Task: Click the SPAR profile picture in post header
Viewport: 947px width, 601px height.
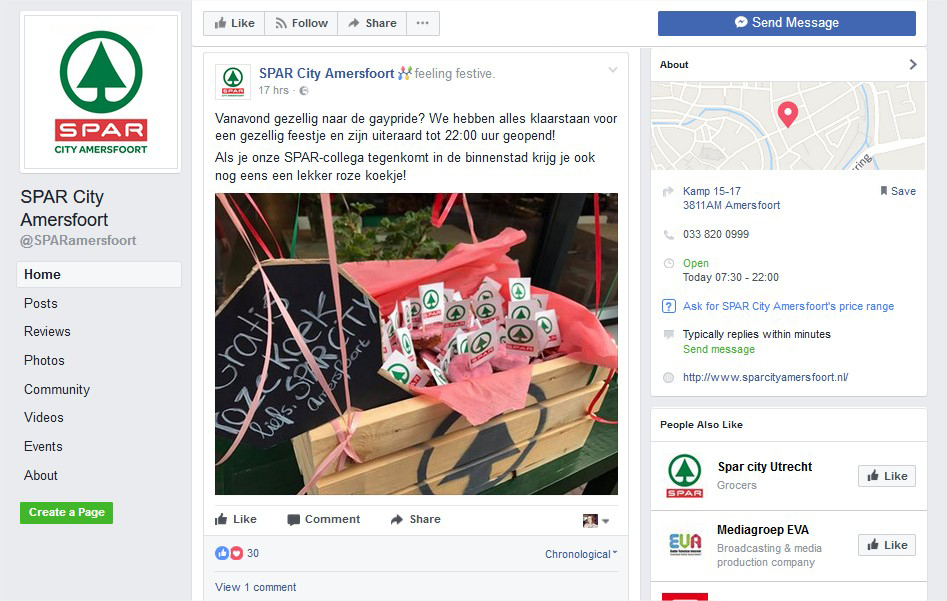Action: tap(233, 82)
